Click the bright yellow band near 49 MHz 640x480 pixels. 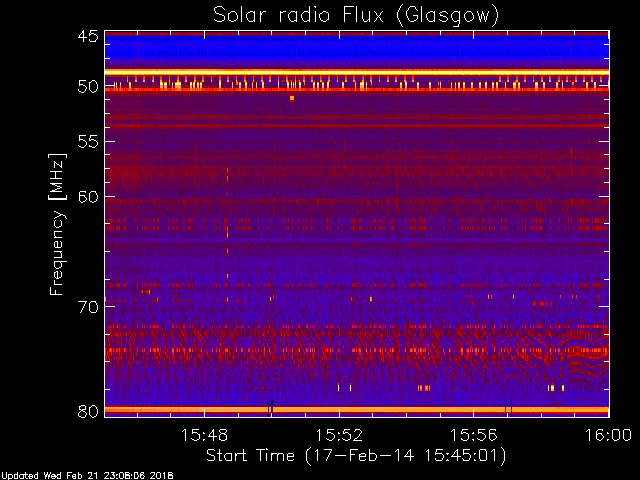coord(357,72)
